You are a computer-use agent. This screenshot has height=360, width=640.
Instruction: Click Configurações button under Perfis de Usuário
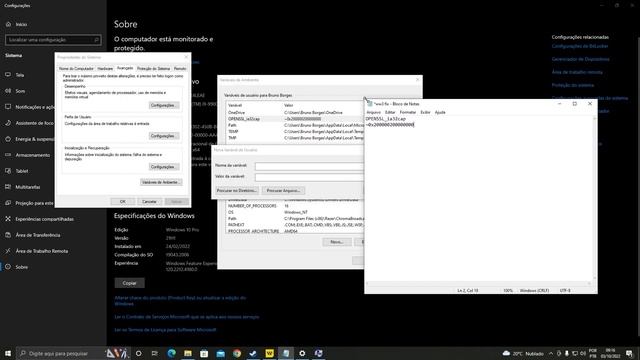point(164,136)
